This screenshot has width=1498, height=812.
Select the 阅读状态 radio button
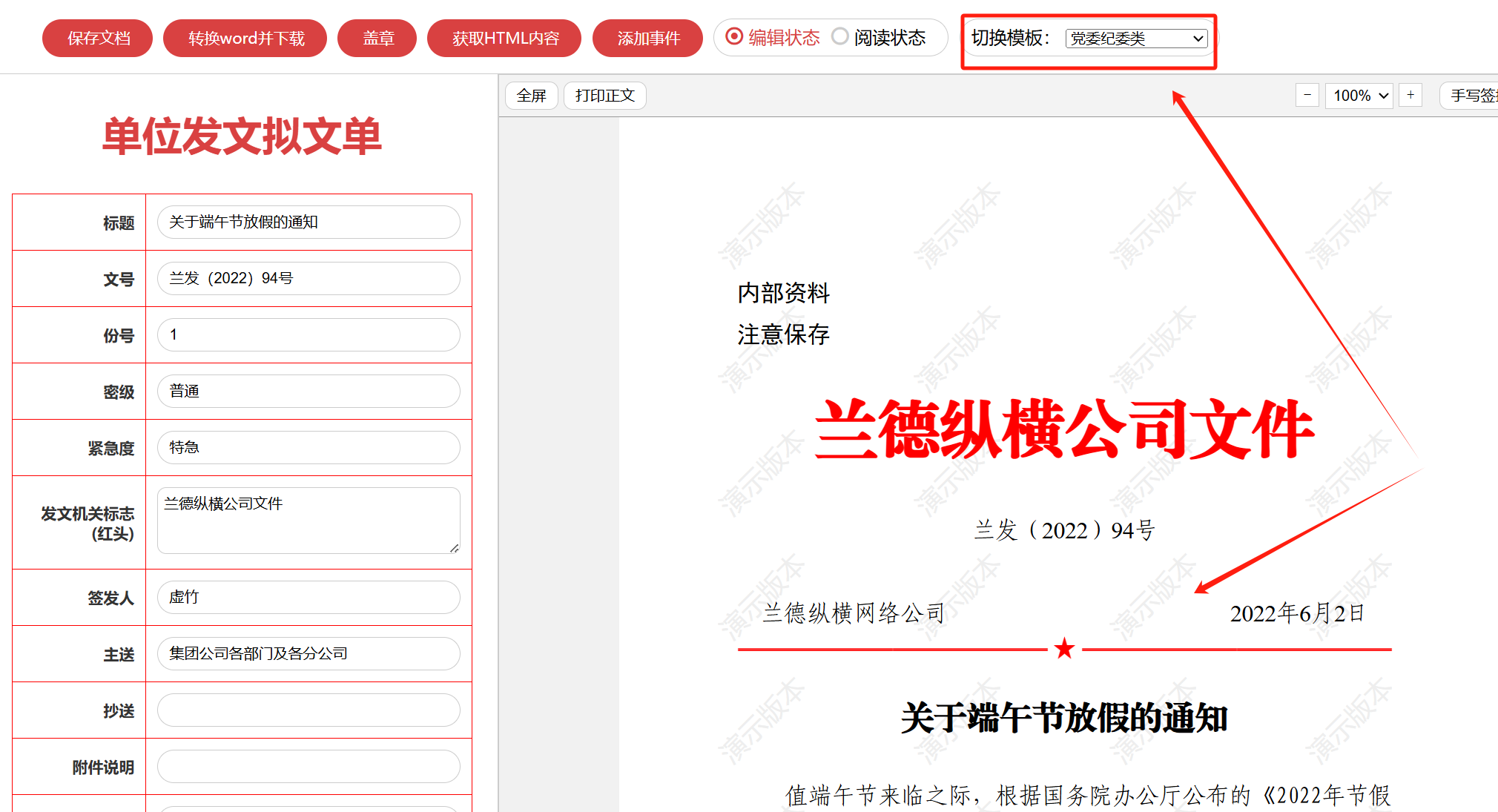pyautogui.click(x=839, y=36)
